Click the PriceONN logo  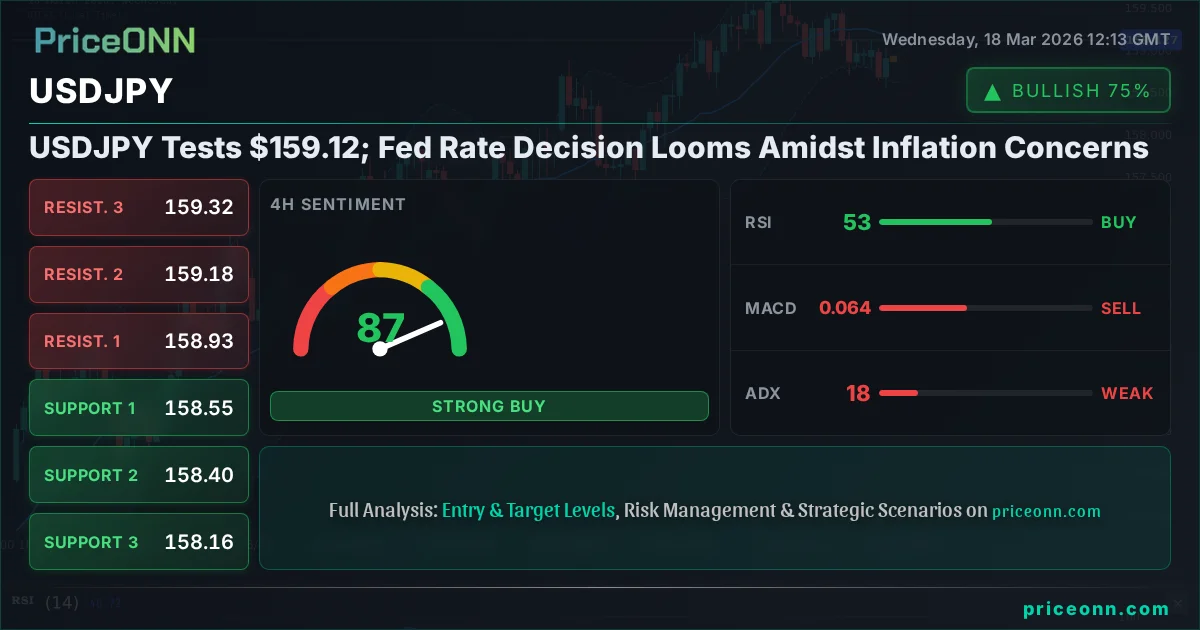[x=115, y=40]
